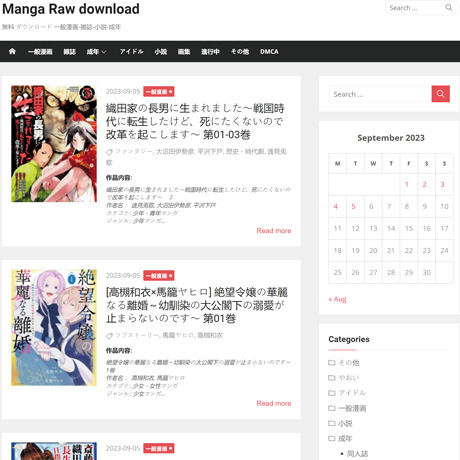Screen dimensions: 460x460
Task: Click the ラブストーリー tag on second post
Action: pos(137,335)
